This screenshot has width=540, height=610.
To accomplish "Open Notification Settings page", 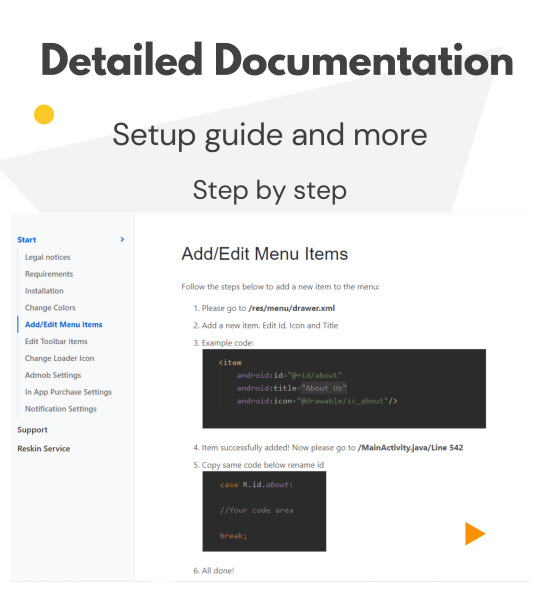I will 61,408.
